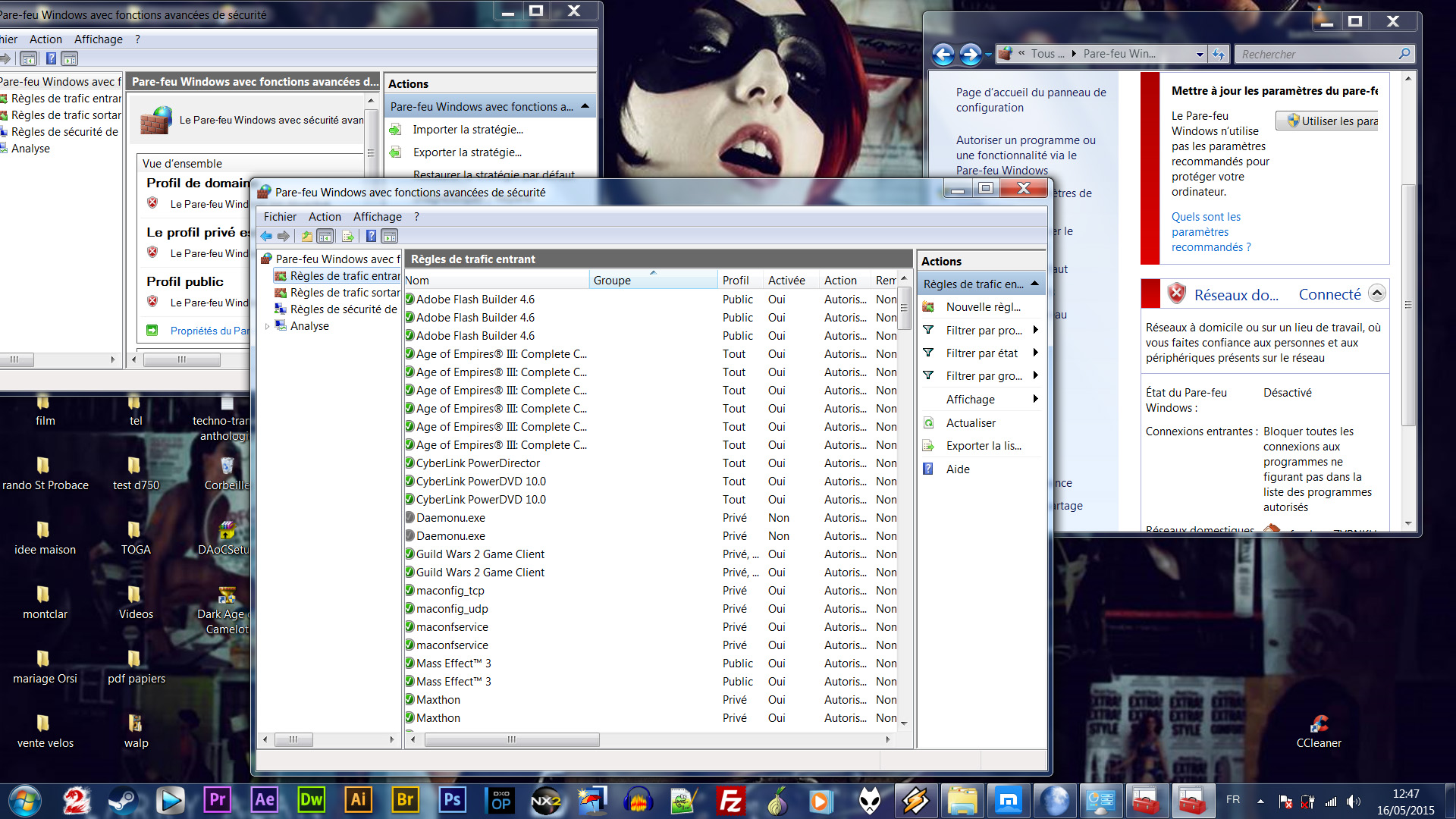Open help via the blue question toolbar icon
The image size is (1456, 819).
click(371, 237)
